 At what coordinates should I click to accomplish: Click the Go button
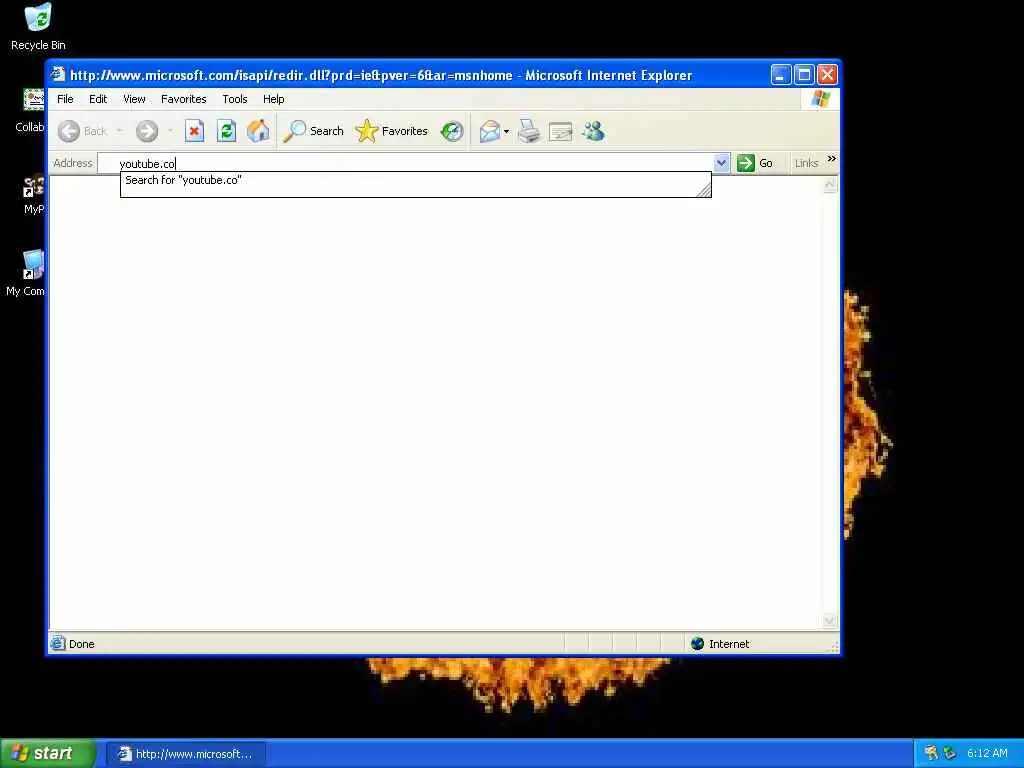click(755, 163)
